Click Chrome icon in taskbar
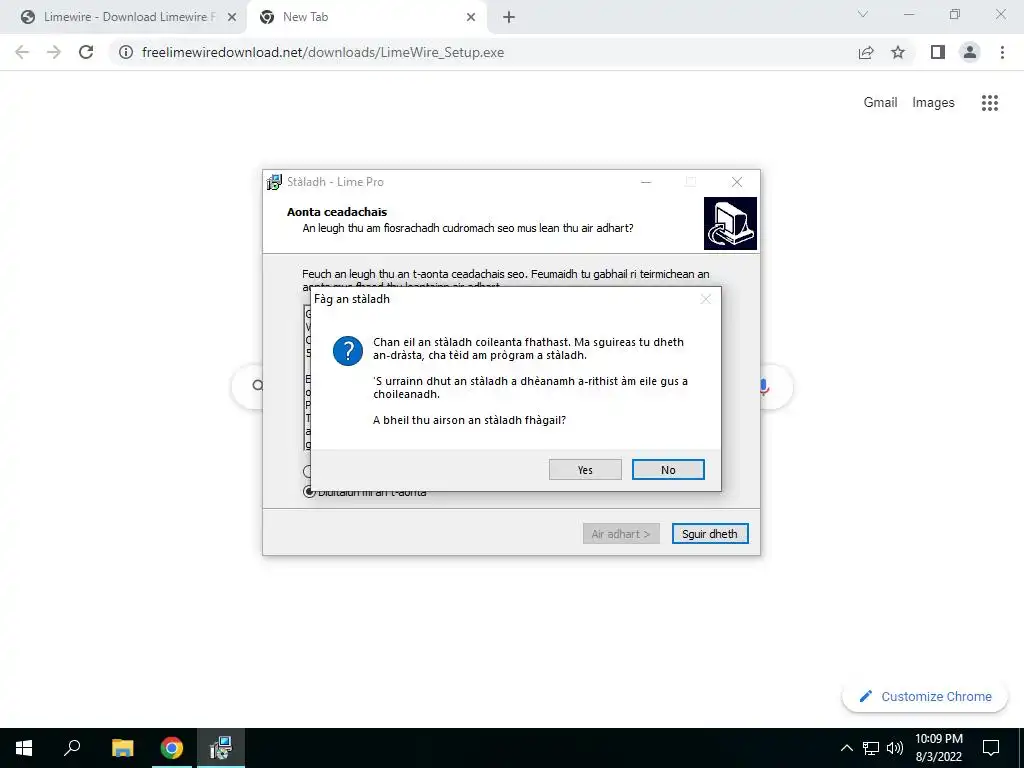 pos(172,748)
